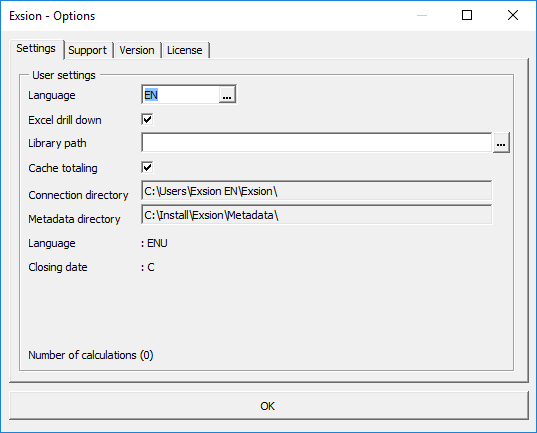Screen dimensions: 537x433
Task: Open language picker beside EN field
Action: tap(227, 95)
